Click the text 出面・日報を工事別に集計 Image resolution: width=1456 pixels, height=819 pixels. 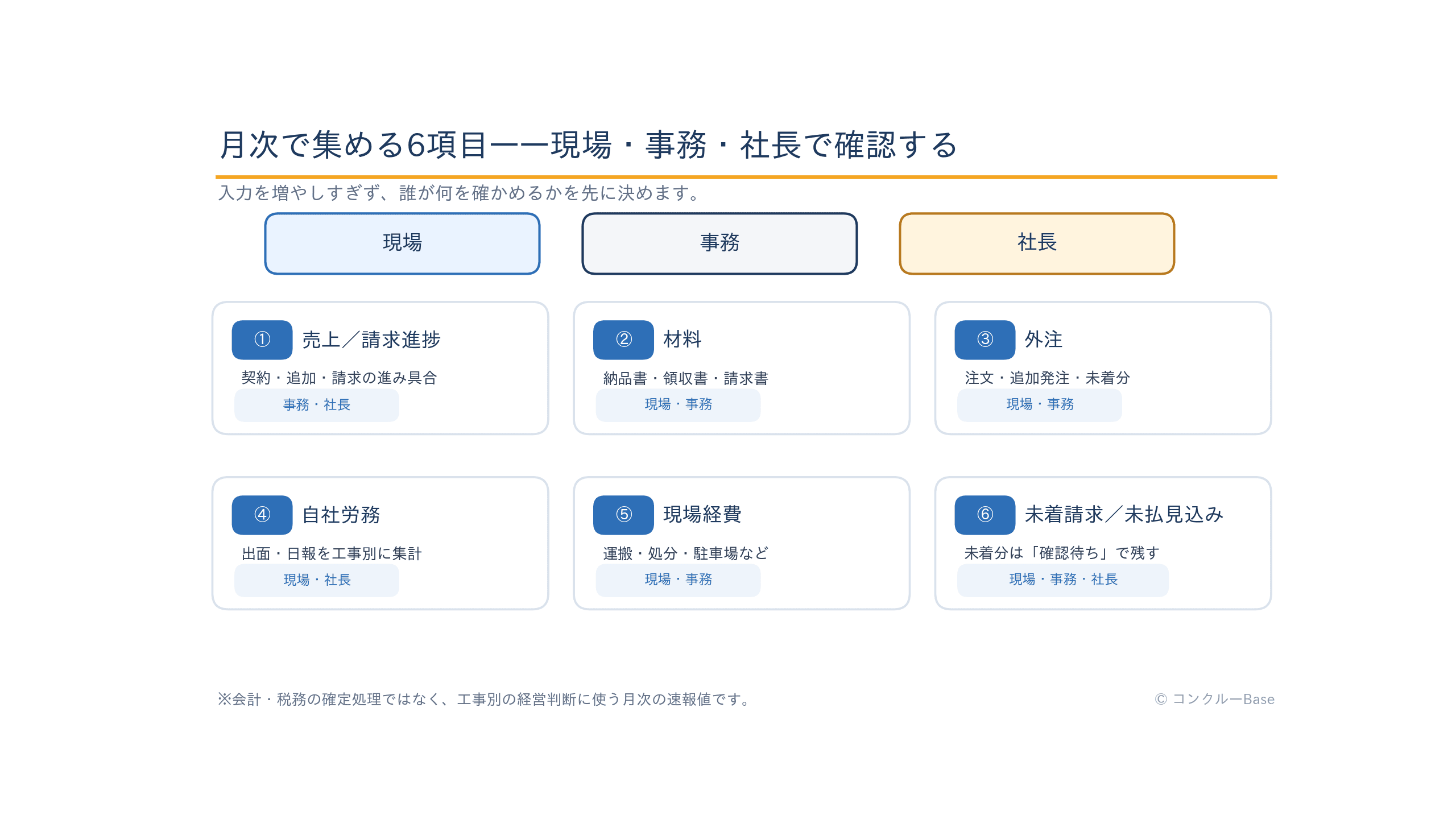332,553
